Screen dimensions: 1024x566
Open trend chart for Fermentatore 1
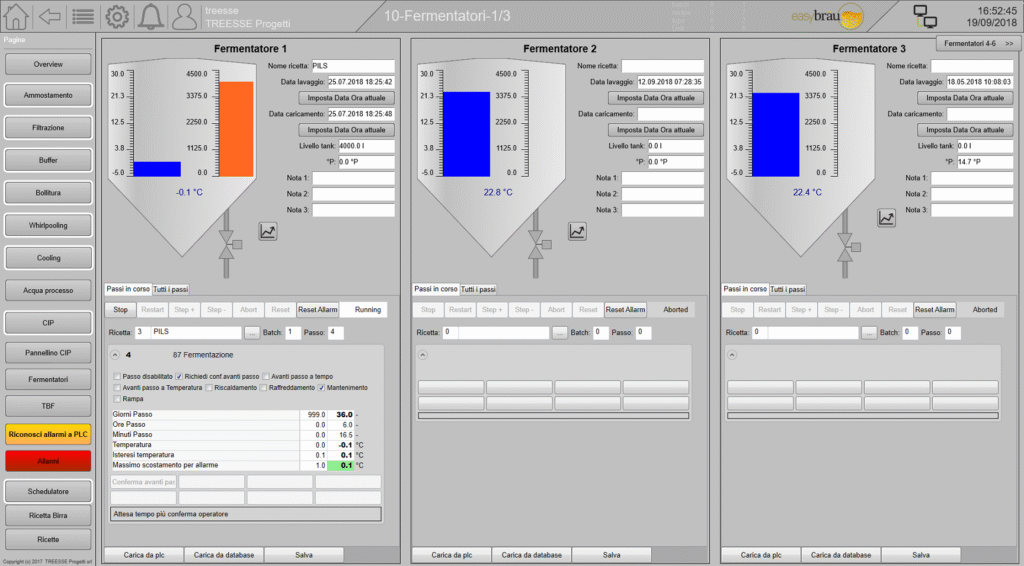pos(268,231)
